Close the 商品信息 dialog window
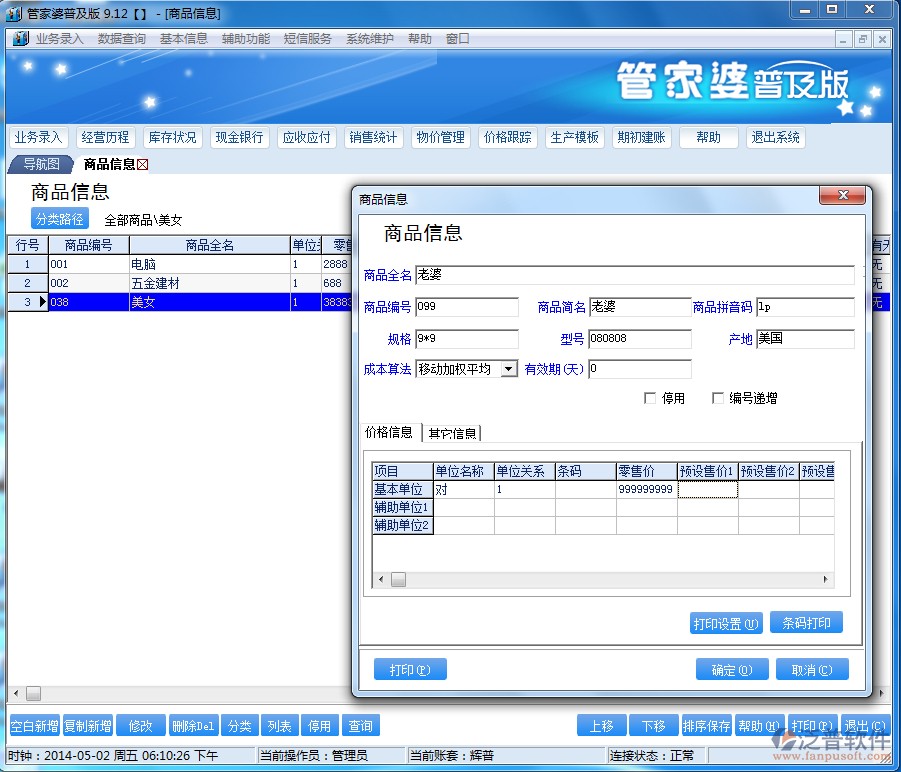The height and width of the screenshot is (772, 901). (841, 196)
